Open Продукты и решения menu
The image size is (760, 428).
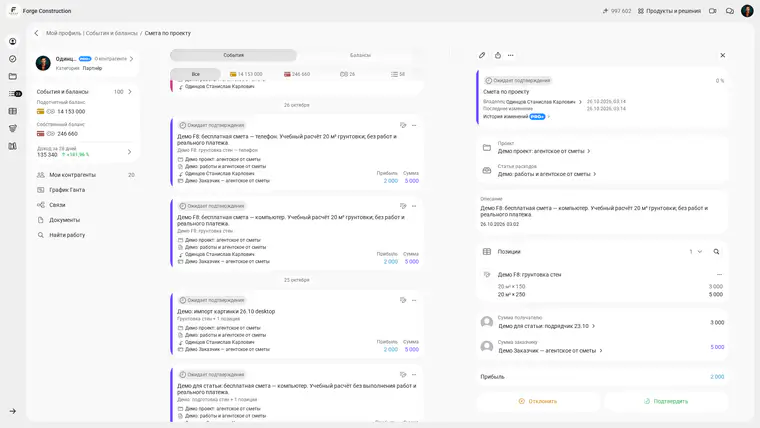coord(669,11)
